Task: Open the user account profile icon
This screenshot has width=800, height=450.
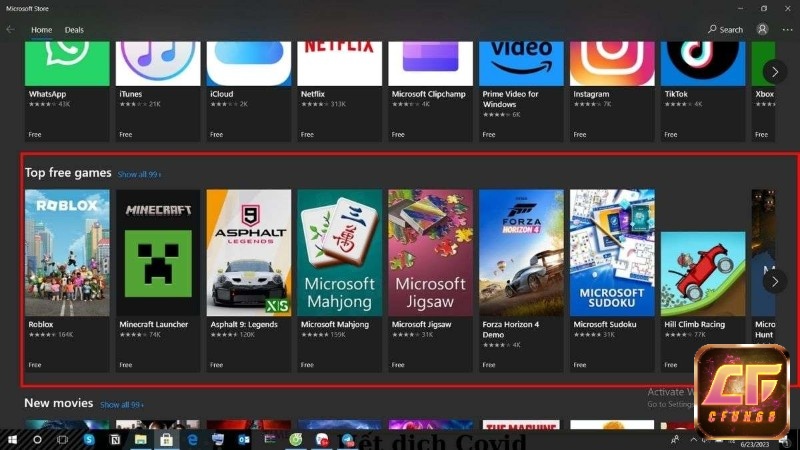Action: pyautogui.click(x=762, y=29)
